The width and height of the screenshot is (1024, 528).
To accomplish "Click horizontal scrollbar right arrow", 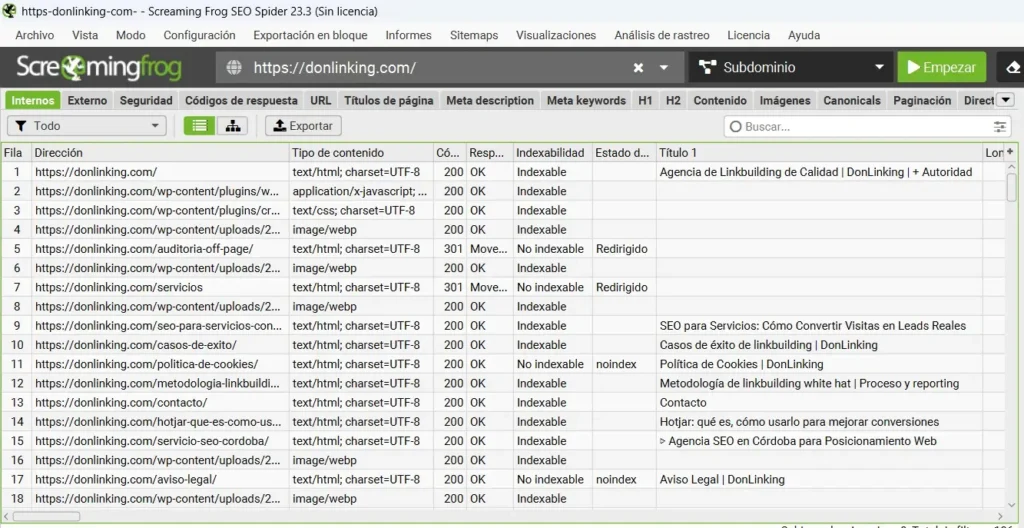I will coord(1000,516).
